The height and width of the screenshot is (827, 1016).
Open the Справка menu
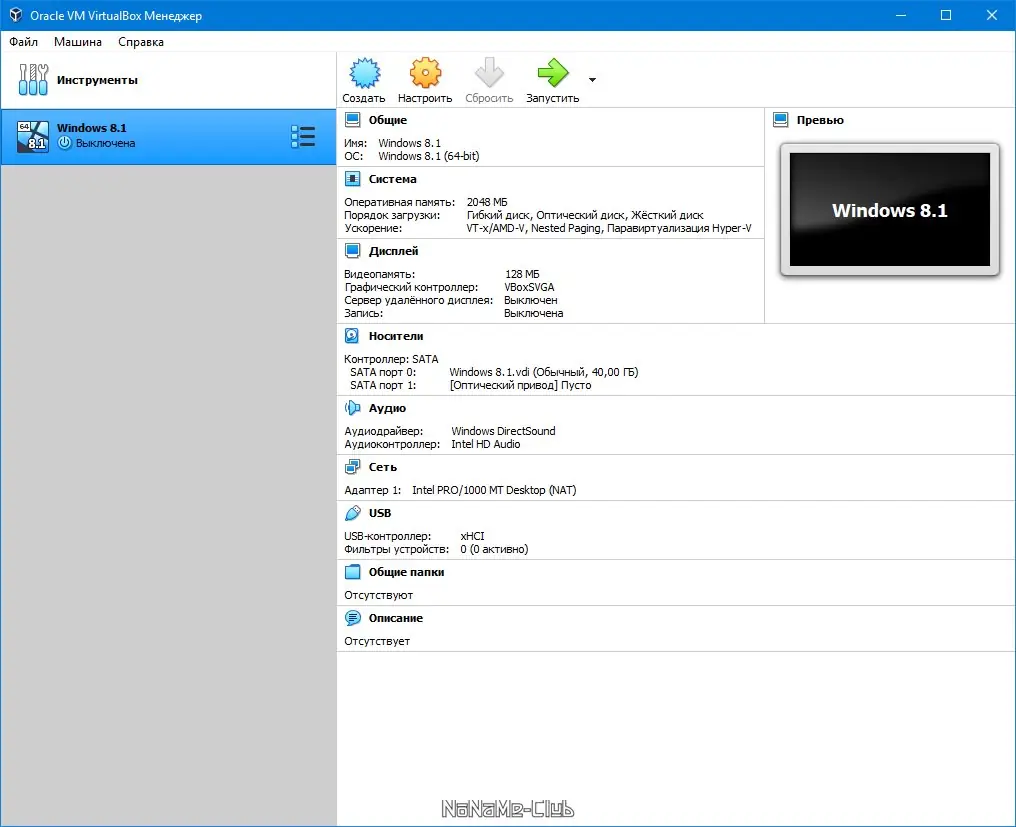(141, 41)
